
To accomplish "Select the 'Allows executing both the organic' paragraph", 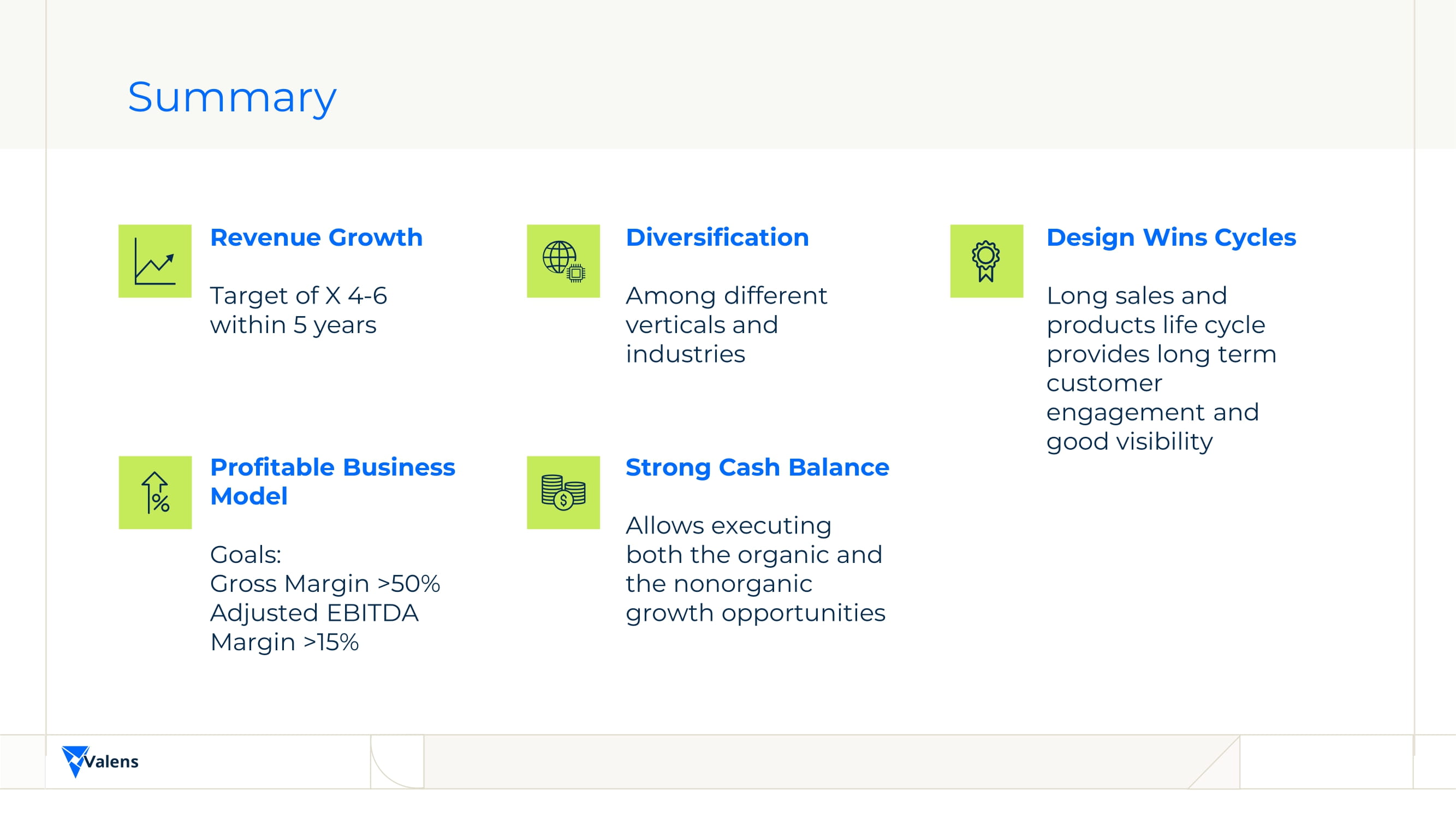I will click(x=754, y=569).
